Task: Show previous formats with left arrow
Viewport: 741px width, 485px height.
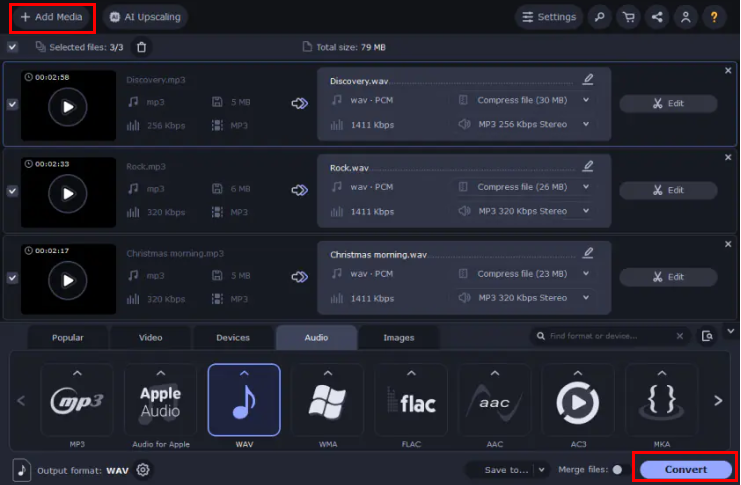Action: coord(21,401)
